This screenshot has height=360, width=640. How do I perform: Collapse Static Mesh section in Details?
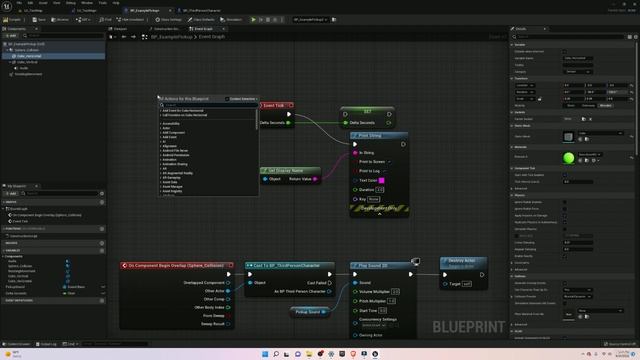point(512,126)
